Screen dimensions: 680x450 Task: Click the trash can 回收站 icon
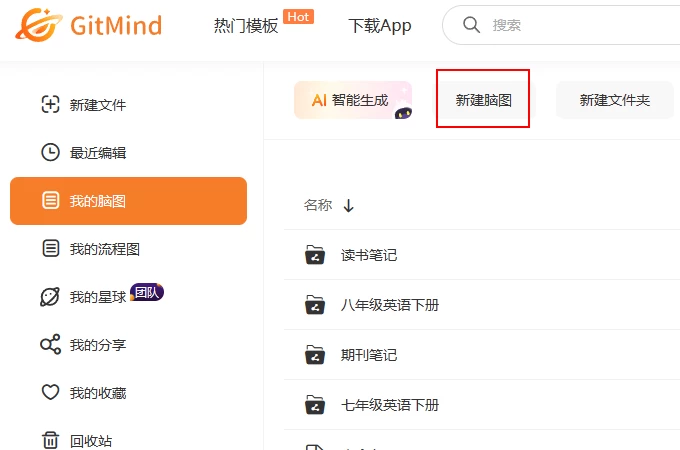point(50,440)
